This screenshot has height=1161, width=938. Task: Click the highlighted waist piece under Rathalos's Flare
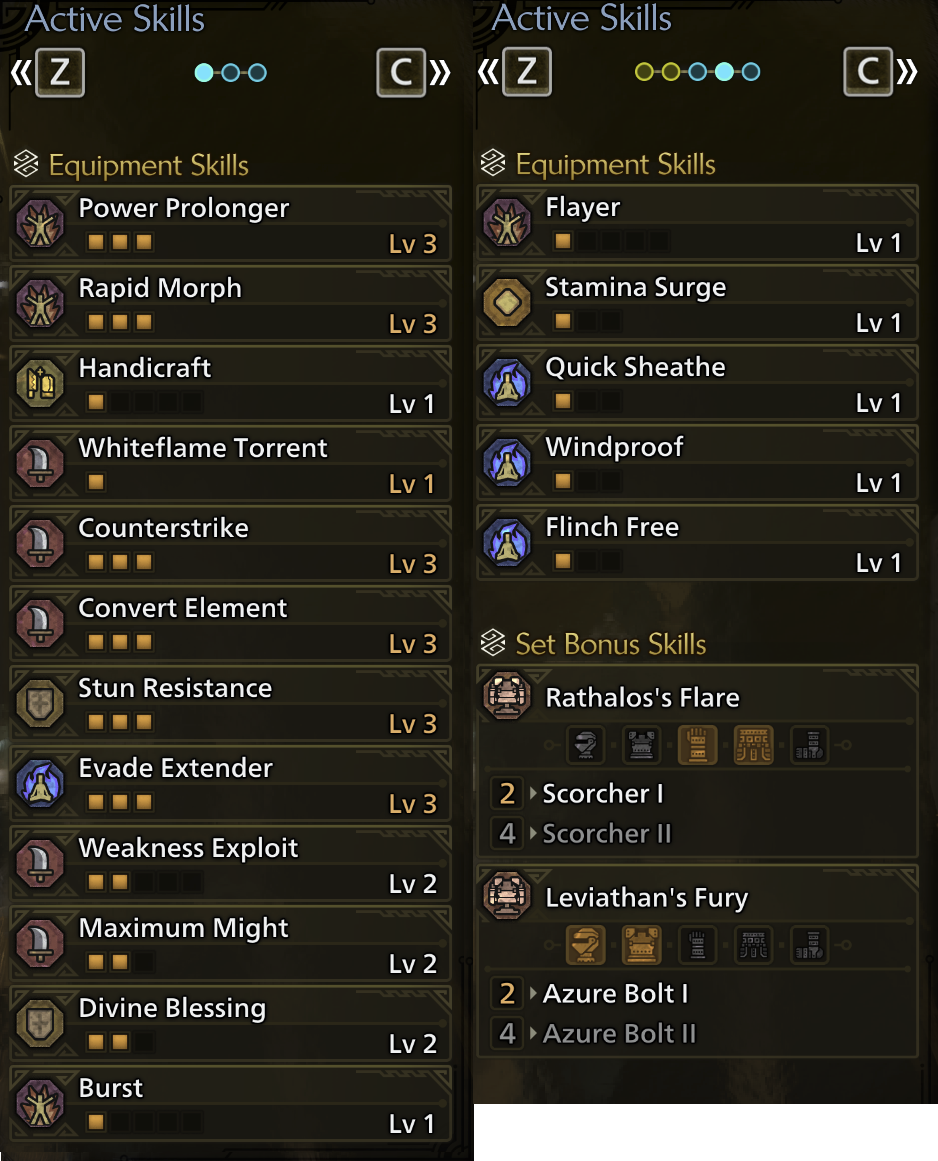[754, 745]
